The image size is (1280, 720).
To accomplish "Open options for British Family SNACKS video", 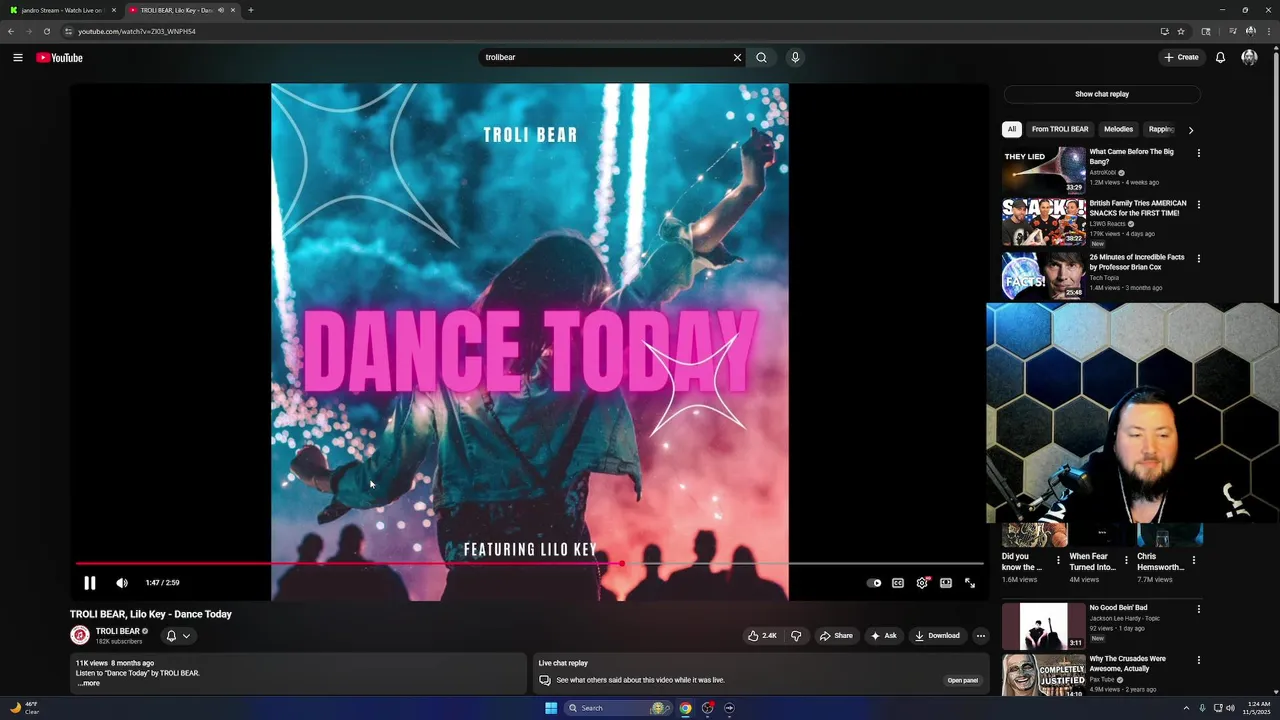I will pyautogui.click(x=1199, y=205).
